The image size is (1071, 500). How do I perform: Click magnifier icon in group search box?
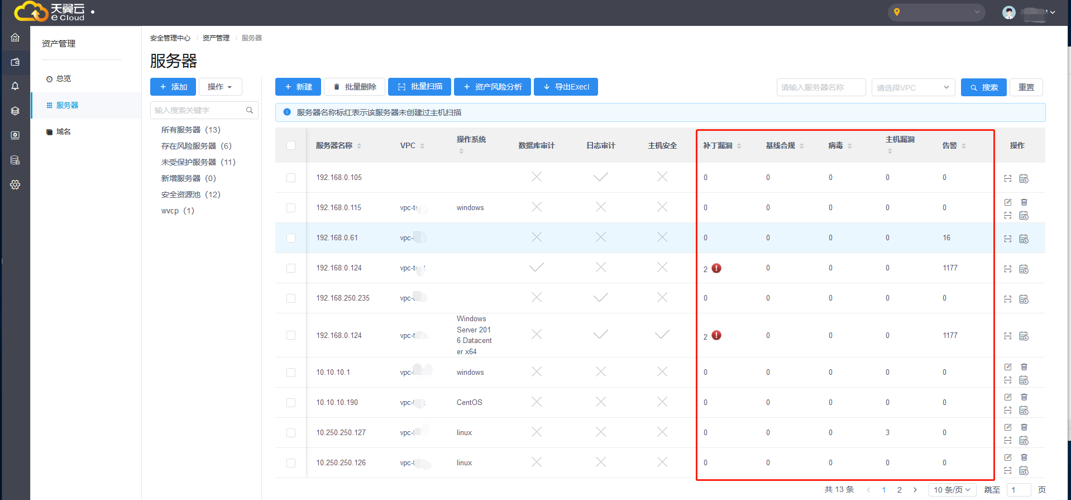[250, 110]
